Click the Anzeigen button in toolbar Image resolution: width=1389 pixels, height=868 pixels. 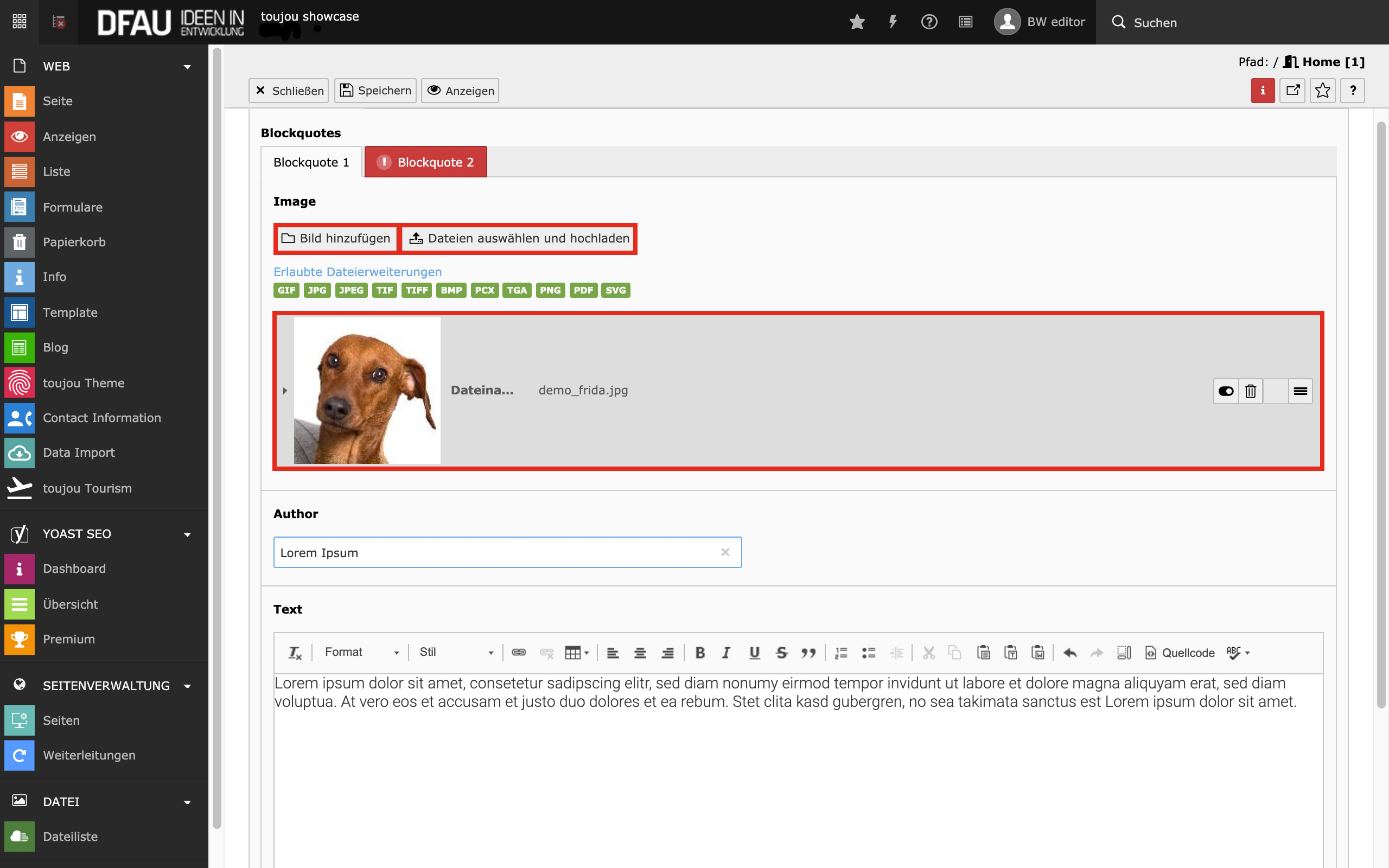click(x=460, y=91)
